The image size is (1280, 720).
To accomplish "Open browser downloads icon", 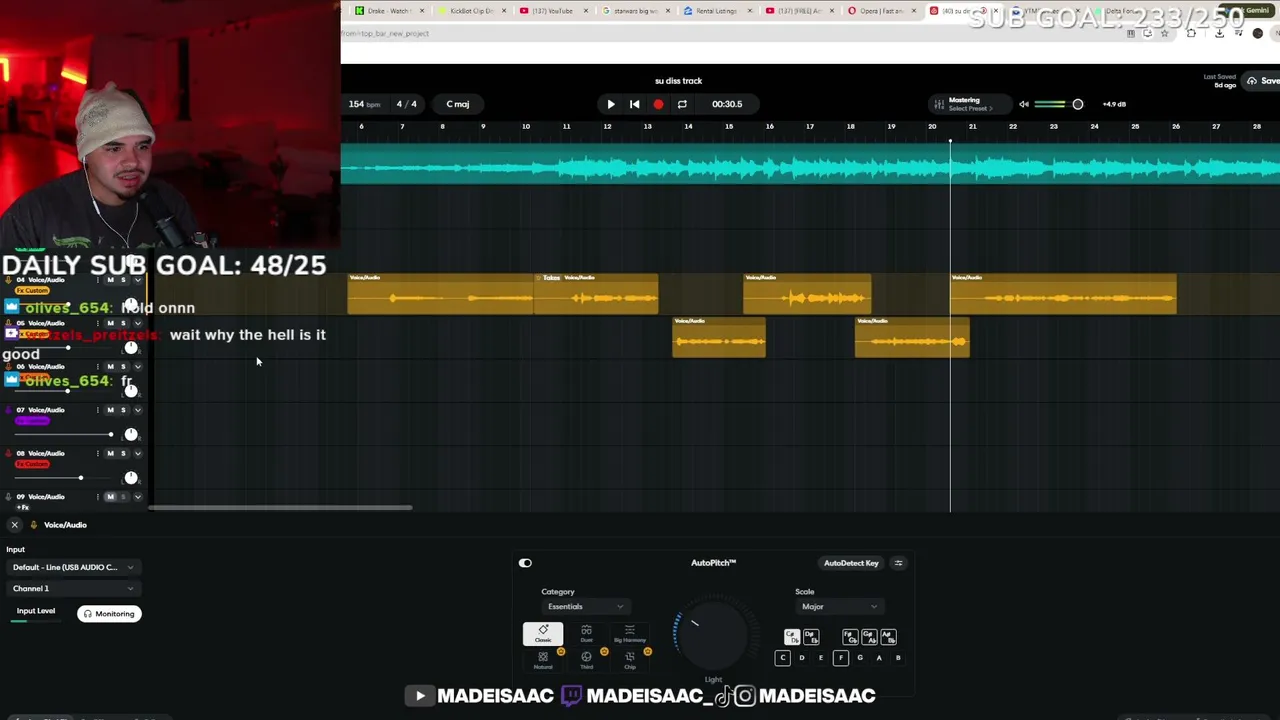I will 1219,33.
